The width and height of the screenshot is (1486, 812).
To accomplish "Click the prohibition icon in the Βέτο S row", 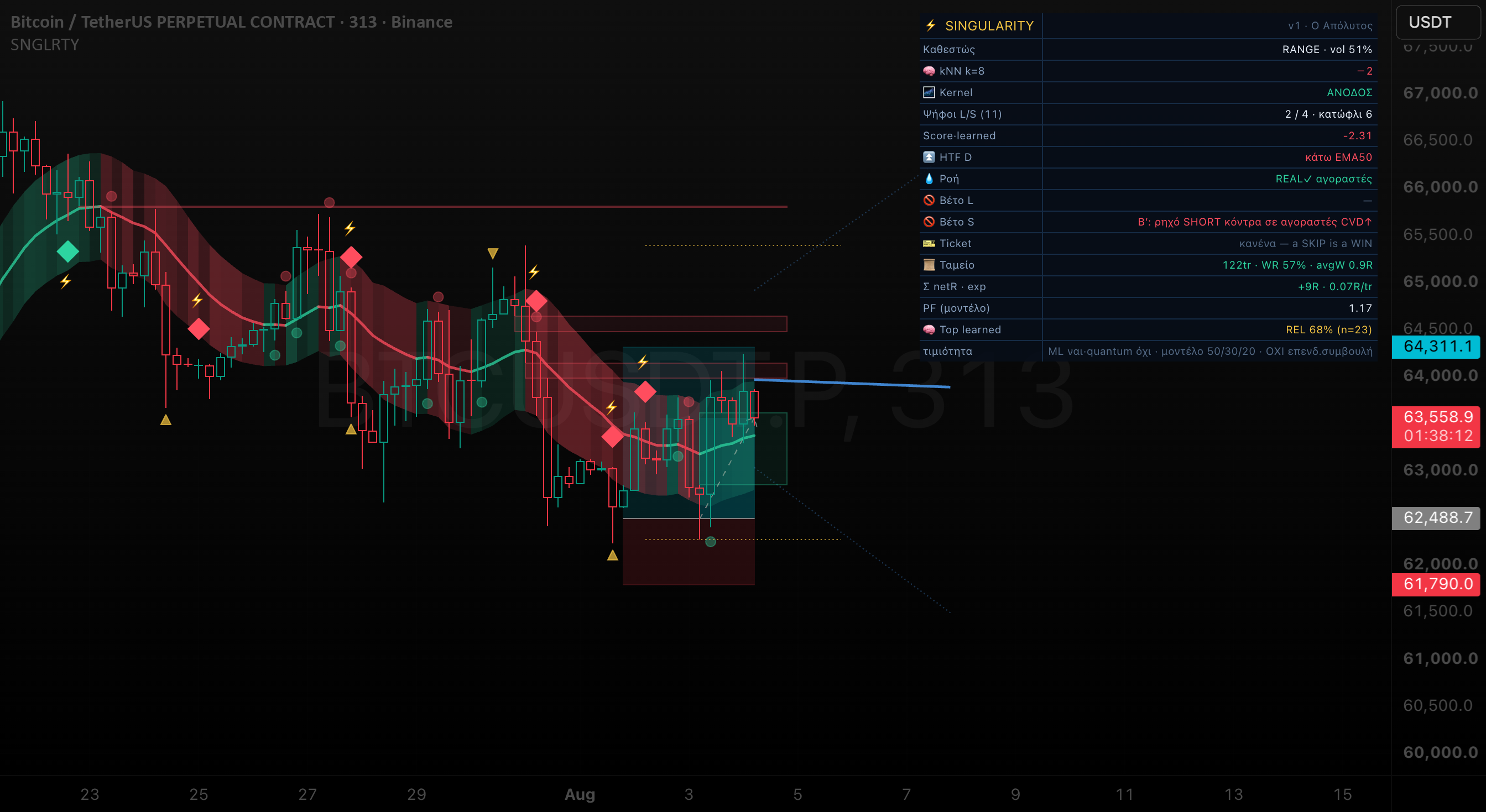I will click(929, 222).
